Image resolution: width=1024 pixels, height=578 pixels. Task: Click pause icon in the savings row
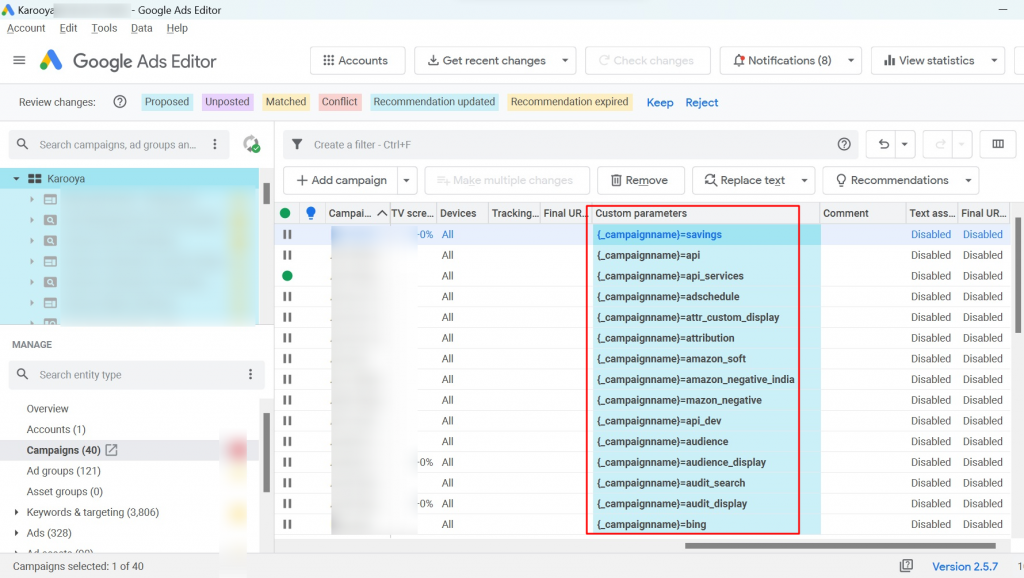click(x=287, y=234)
